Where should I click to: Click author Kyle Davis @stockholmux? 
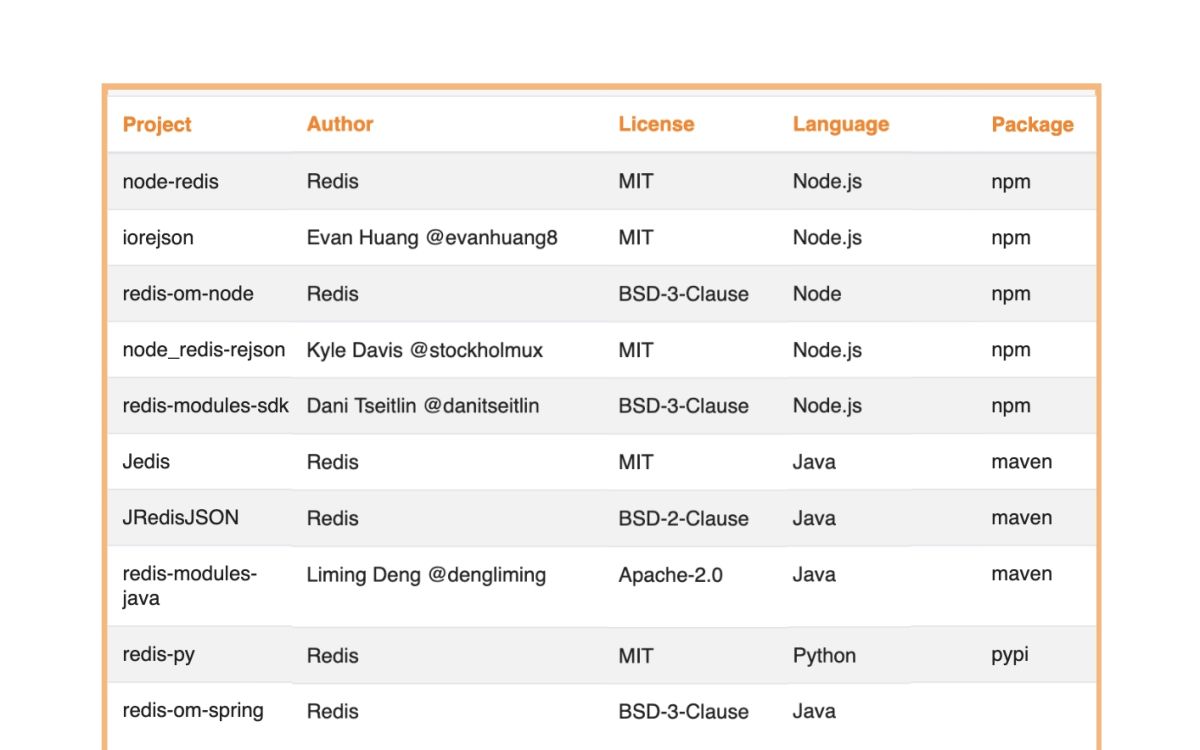pos(425,350)
